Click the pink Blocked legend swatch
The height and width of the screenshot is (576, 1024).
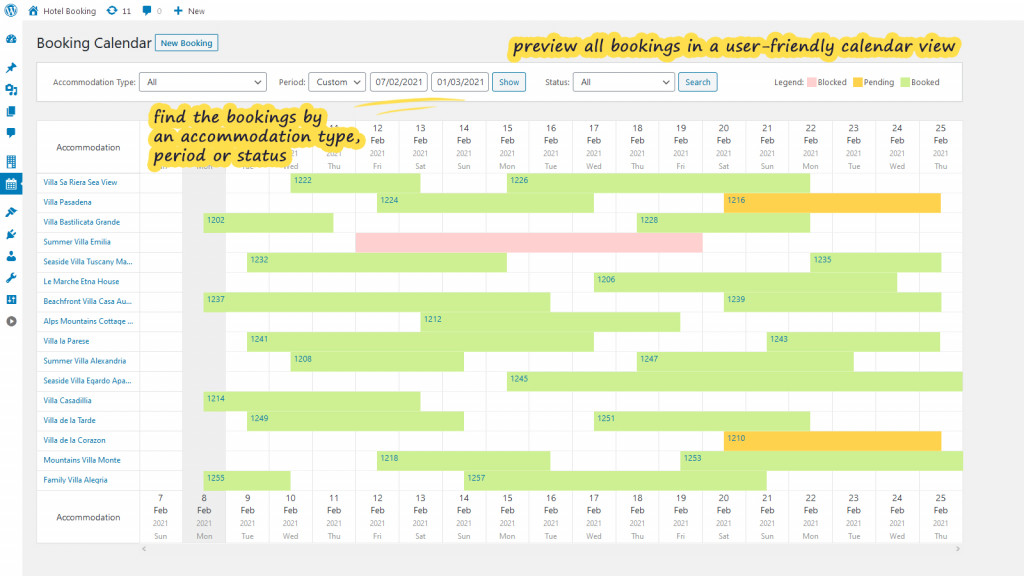coord(812,83)
